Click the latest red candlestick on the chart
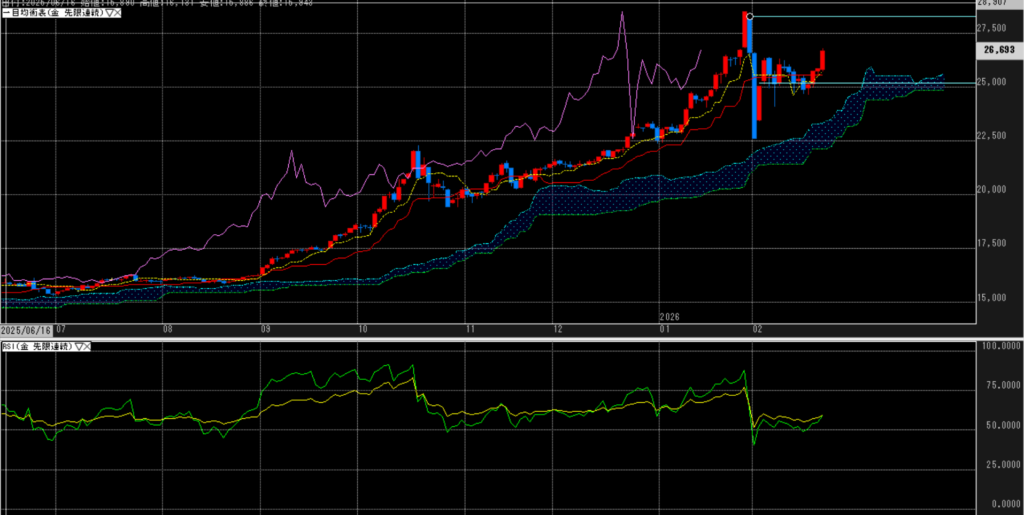Screen dimensions: 1024x515 (823, 60)
